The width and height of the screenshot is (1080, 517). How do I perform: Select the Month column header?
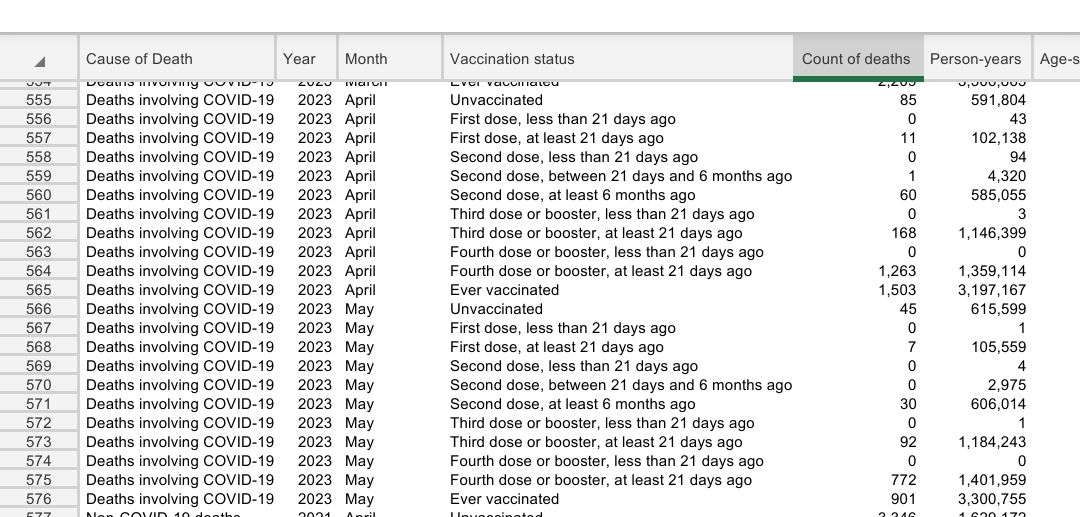click(x=390, y=59)
